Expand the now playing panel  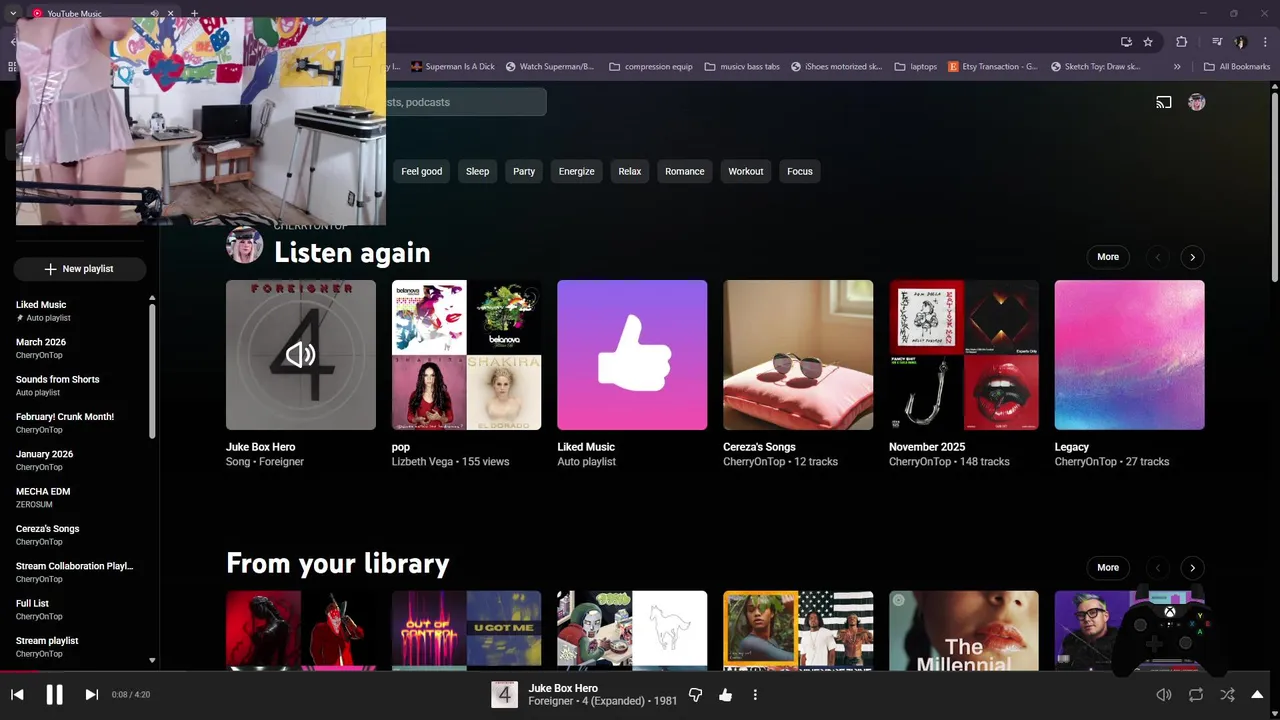click(1257, 694)
